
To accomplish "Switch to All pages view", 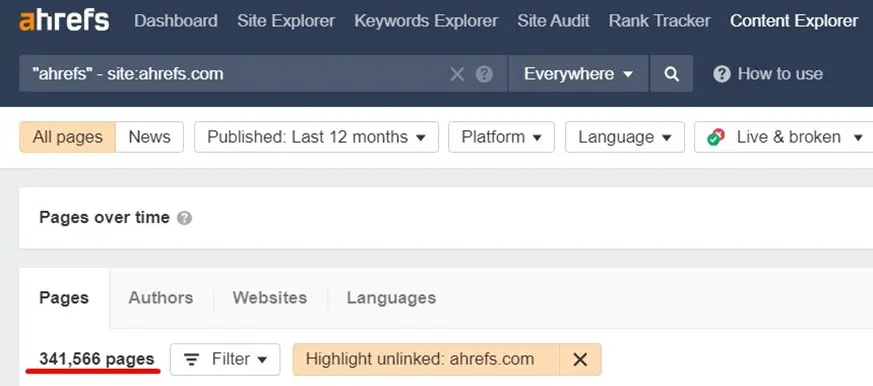I will (x=67, y=137).
